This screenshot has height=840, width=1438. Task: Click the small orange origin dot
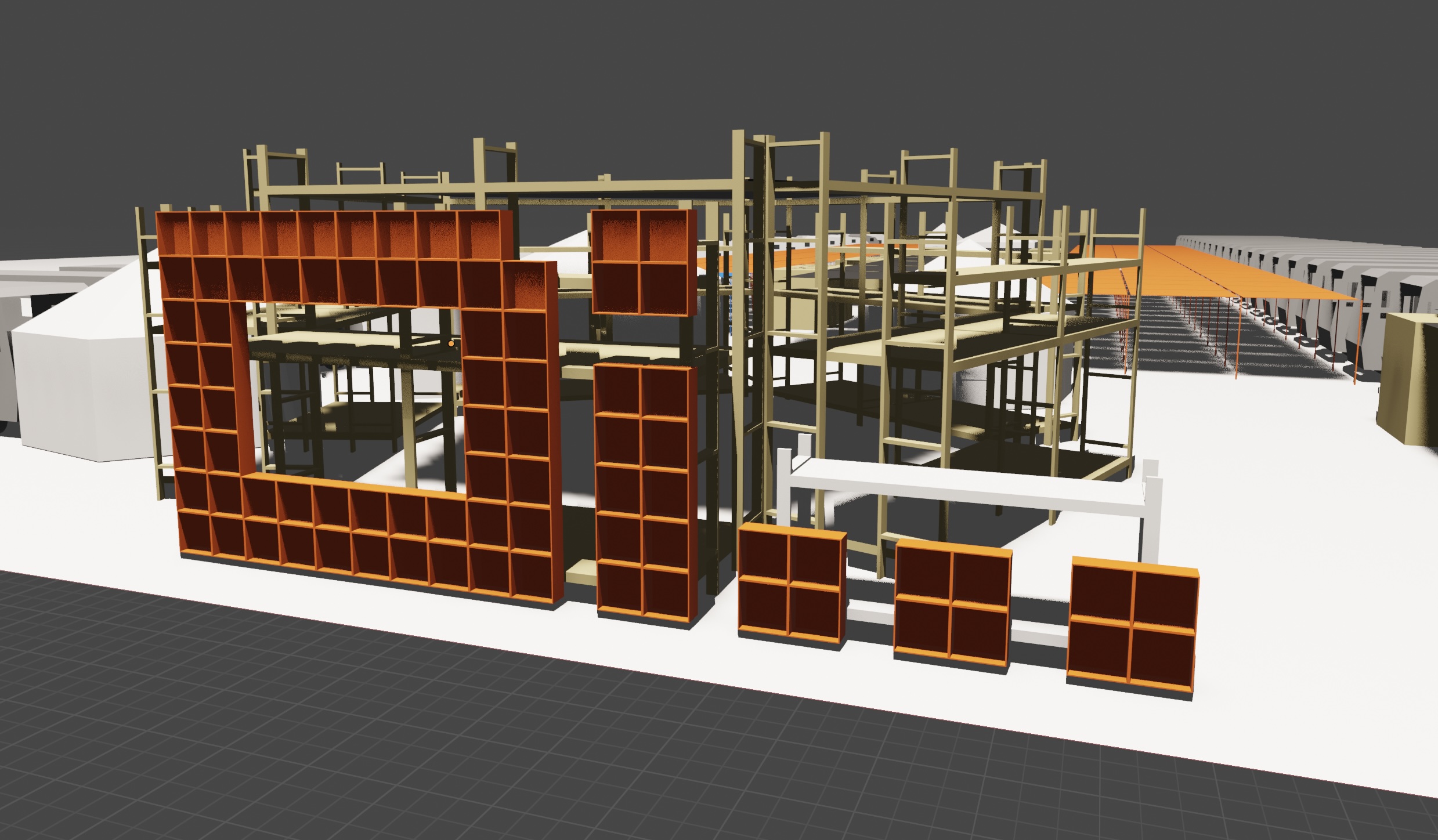[x=451, y=344]
